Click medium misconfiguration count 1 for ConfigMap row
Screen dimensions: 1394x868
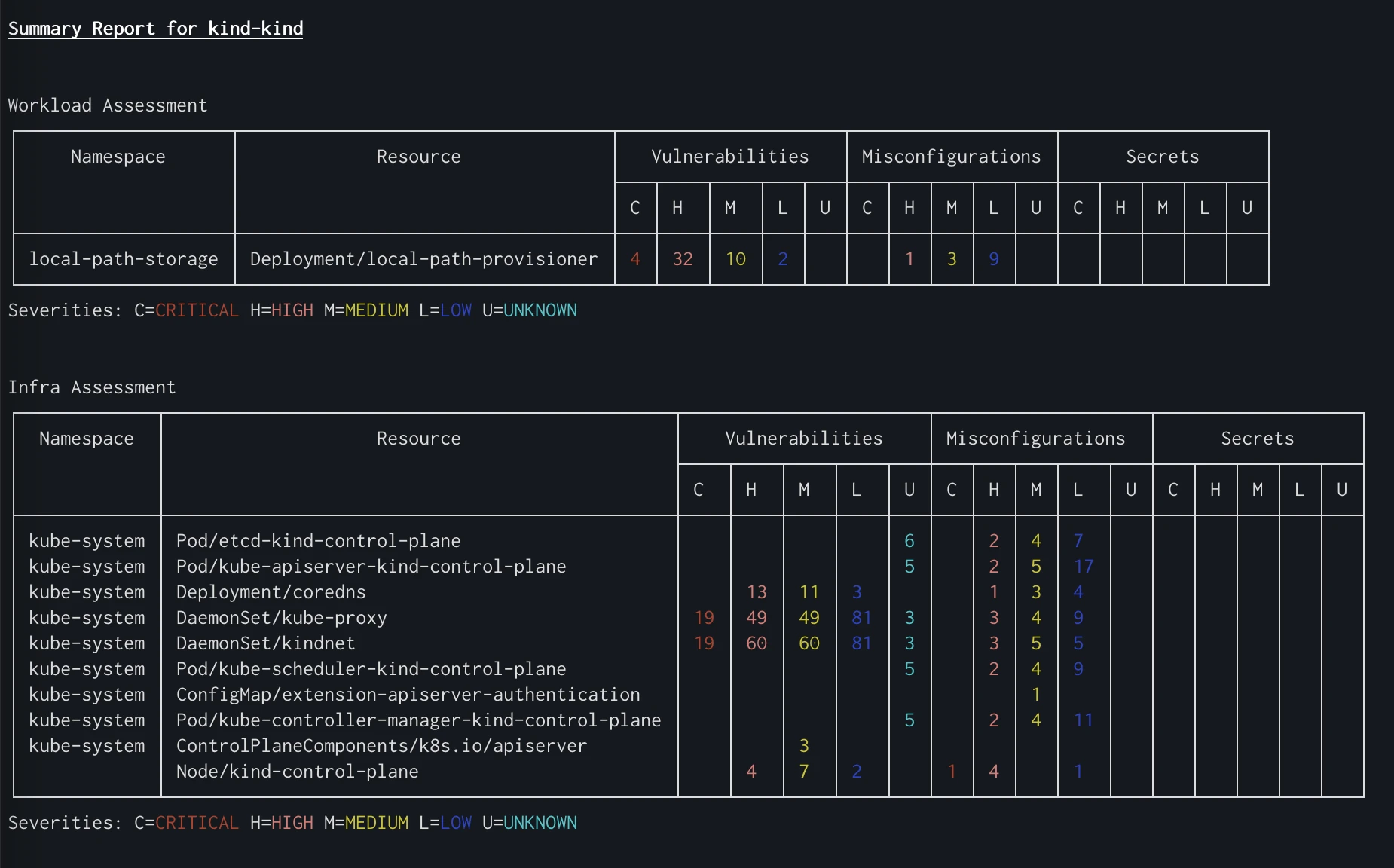pyautogui.click(x=1036, y=695)
